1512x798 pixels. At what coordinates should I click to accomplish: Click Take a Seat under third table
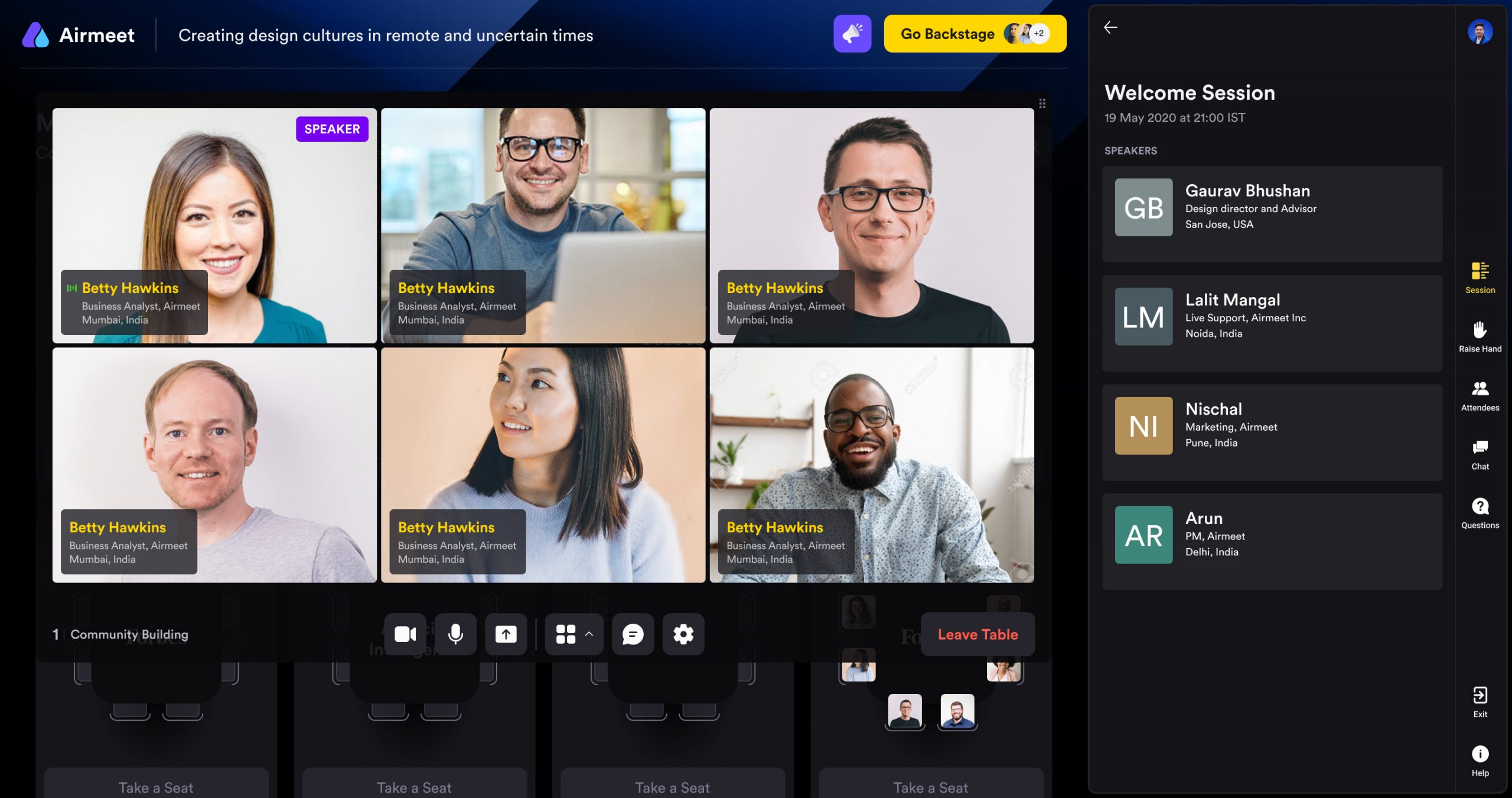pos(672,786)
